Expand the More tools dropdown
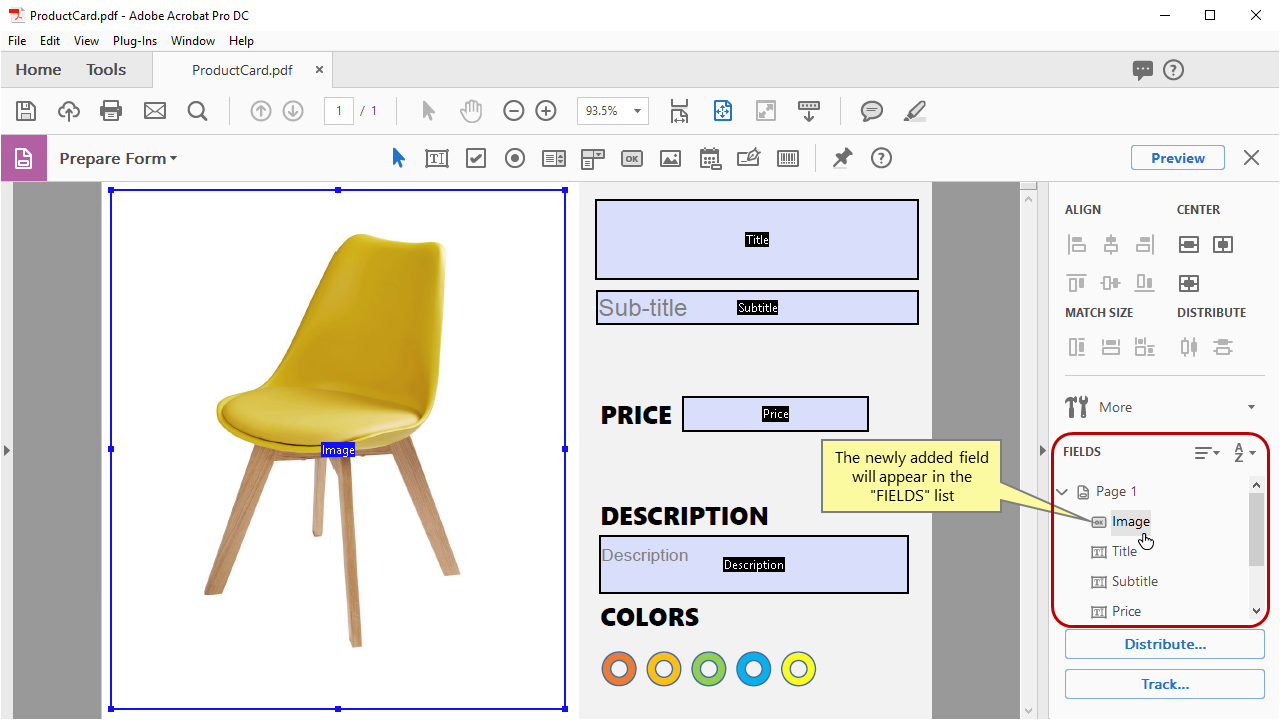The height and width of the screenshot is (720, 1280). [x=1251, y=407]
